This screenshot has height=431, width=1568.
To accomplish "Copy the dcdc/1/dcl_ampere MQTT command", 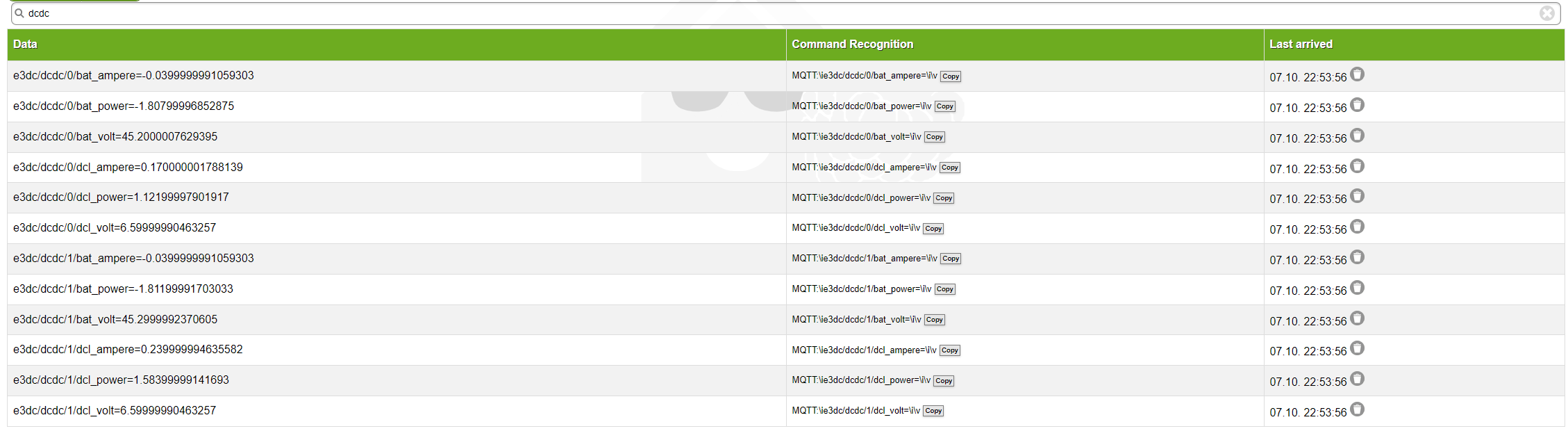I will (x=950, y=350).
